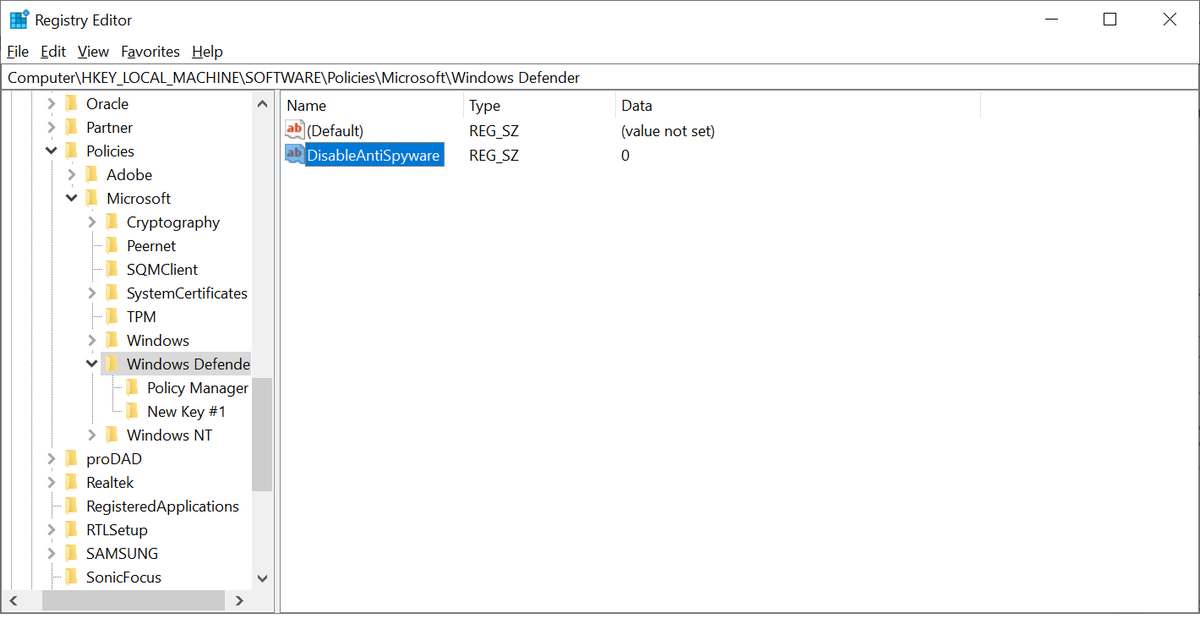Click the Microsoft folder icon
The width and height of the screenshot is (1200, 619).
pos(92,198)
